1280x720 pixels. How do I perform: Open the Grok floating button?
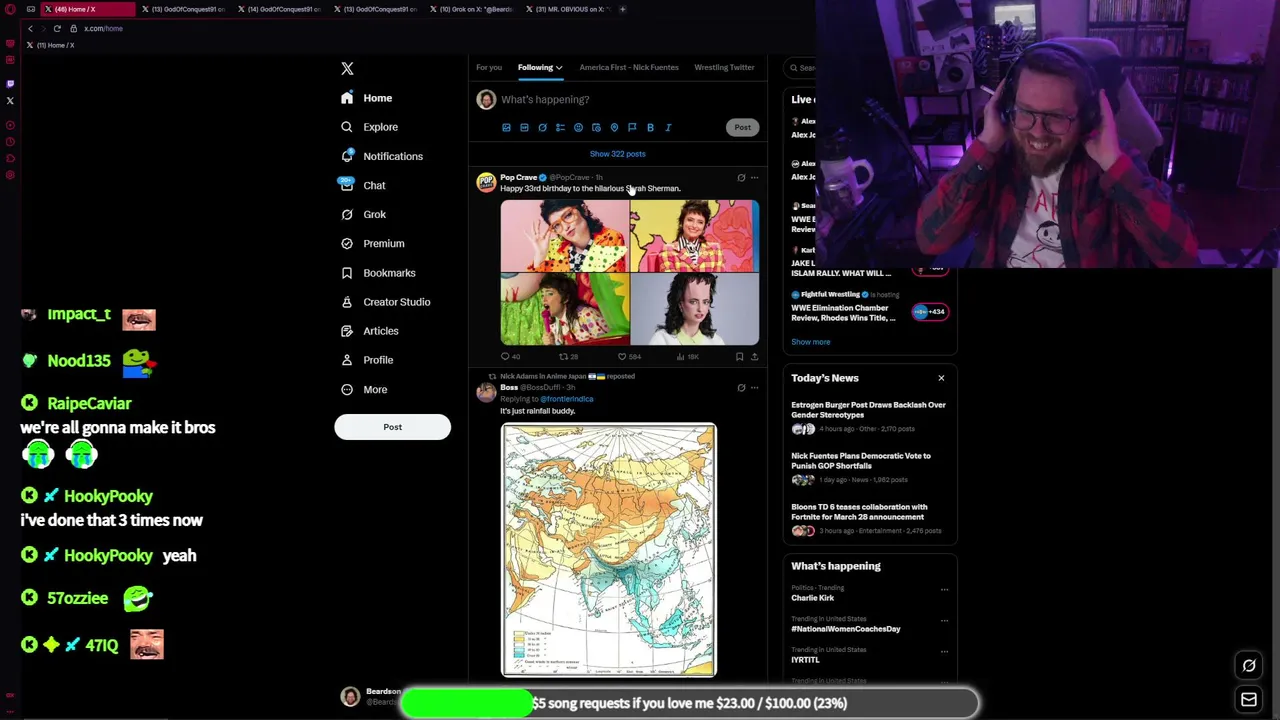coord(1249,666)
